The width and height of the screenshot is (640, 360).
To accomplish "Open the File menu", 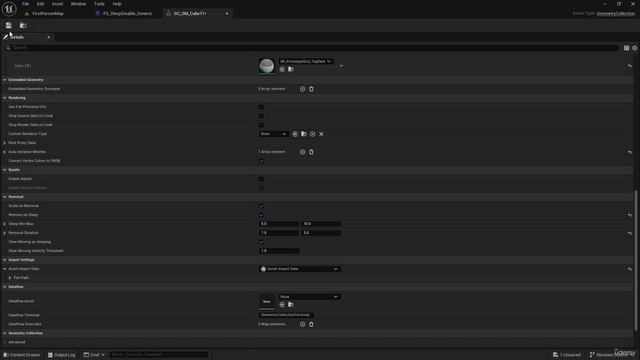I will [25, 4].
